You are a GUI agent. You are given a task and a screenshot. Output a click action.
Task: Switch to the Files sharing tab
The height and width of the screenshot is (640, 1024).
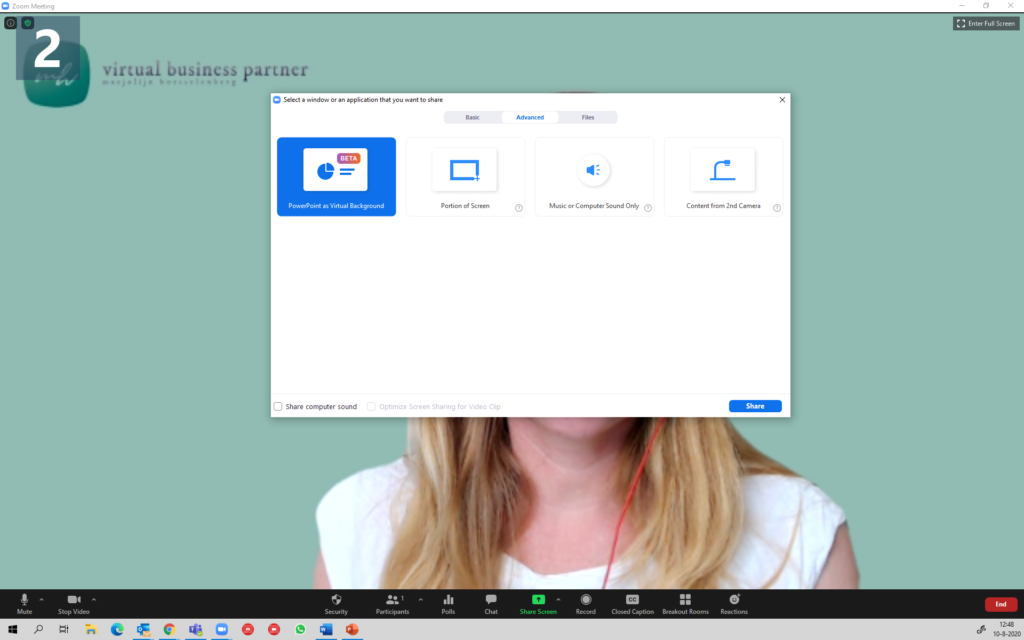[x=588, y=118]
